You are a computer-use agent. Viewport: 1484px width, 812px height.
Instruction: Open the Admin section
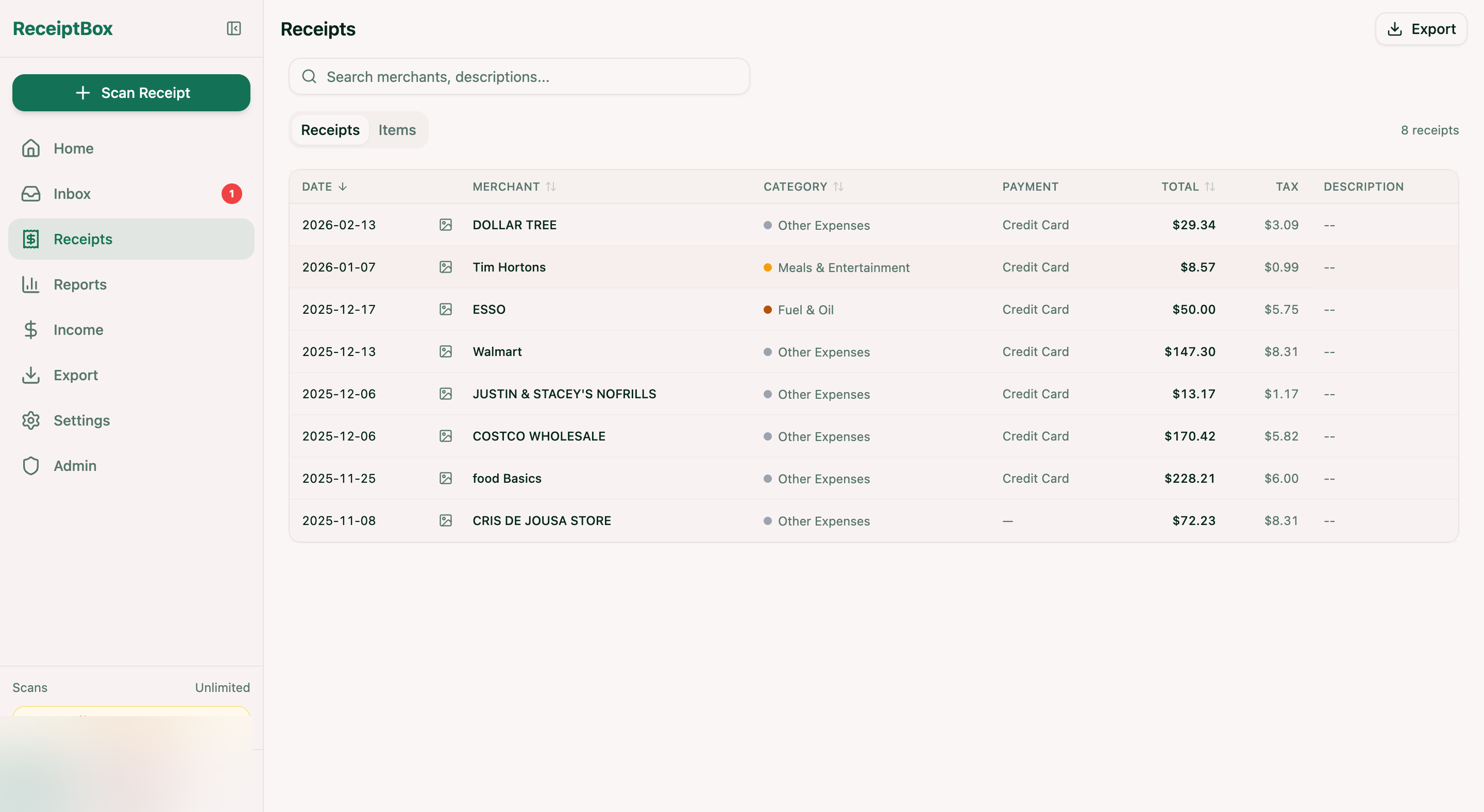click(75, 465)
